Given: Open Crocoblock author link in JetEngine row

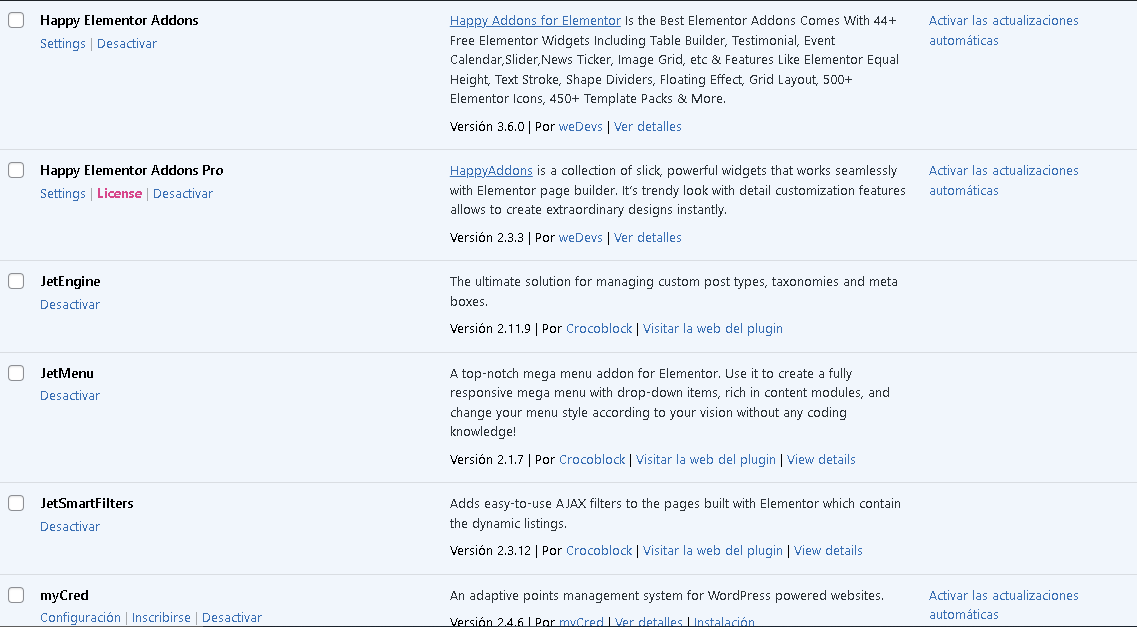Looking at the screenshot, I should 599,329.
